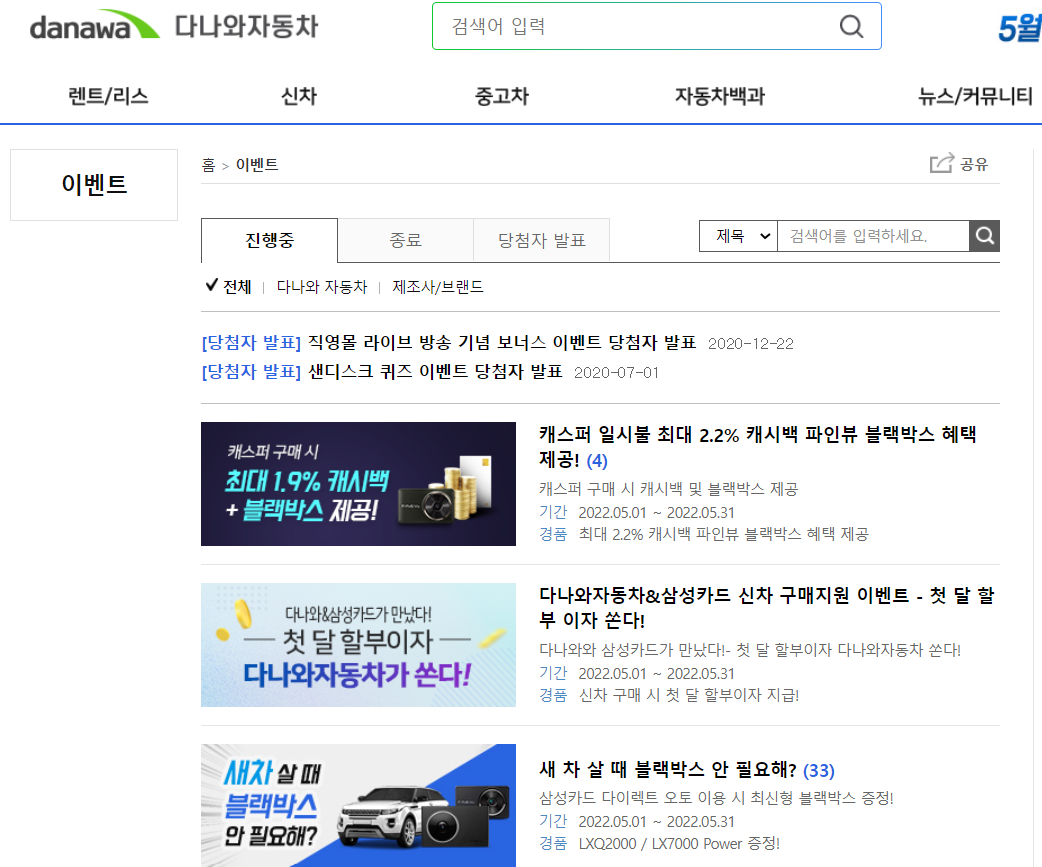Image resolution: width=1042 pixels, height=867 pixels.
Task: Click the date 2020-07-01
Action: point(617,373)
